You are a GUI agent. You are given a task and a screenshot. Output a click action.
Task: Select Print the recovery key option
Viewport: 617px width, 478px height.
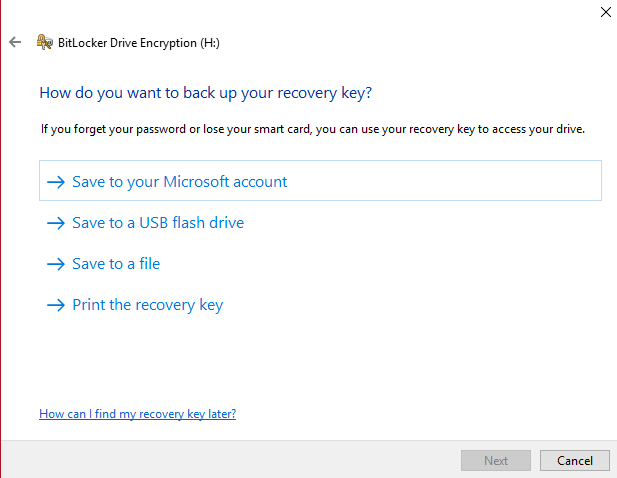pos(148,305)
